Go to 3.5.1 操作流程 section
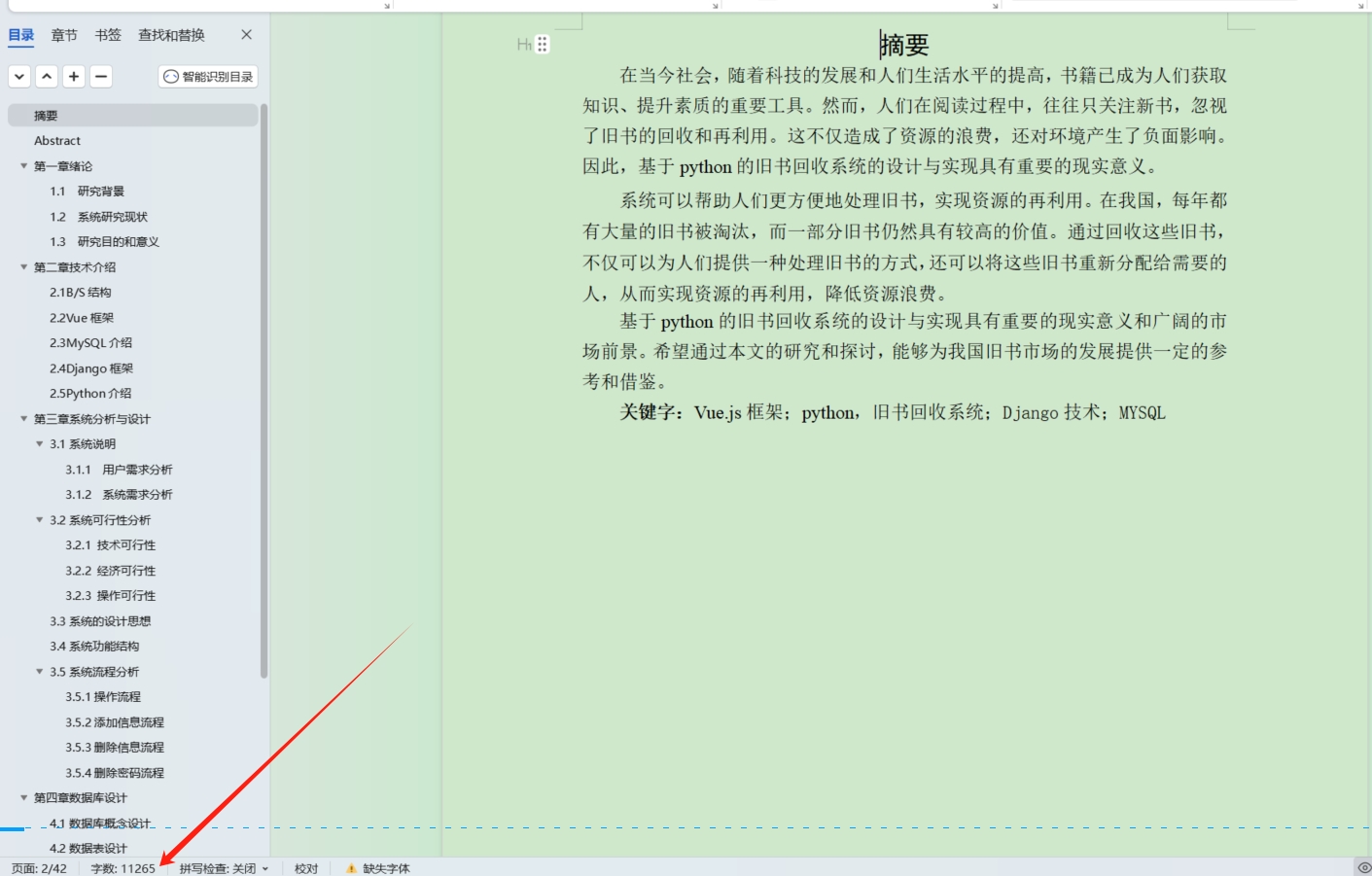1372x876 pixels. point(103,697)
